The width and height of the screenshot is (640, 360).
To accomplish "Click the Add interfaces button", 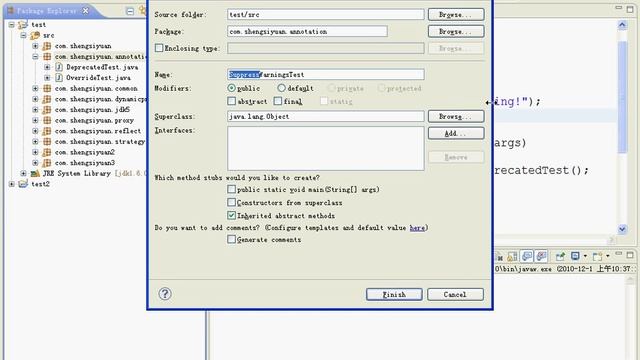I will click(x=456, y=133).
